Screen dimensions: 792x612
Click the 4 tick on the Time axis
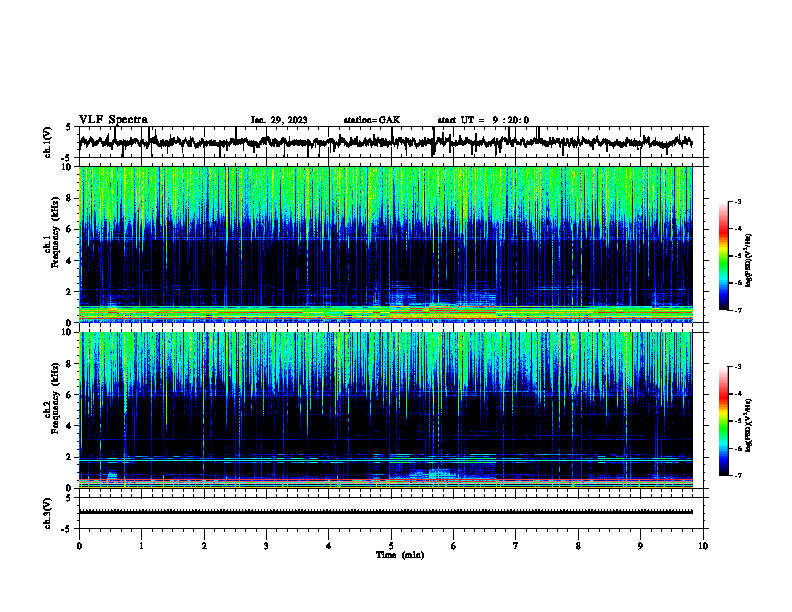[329, 546]
